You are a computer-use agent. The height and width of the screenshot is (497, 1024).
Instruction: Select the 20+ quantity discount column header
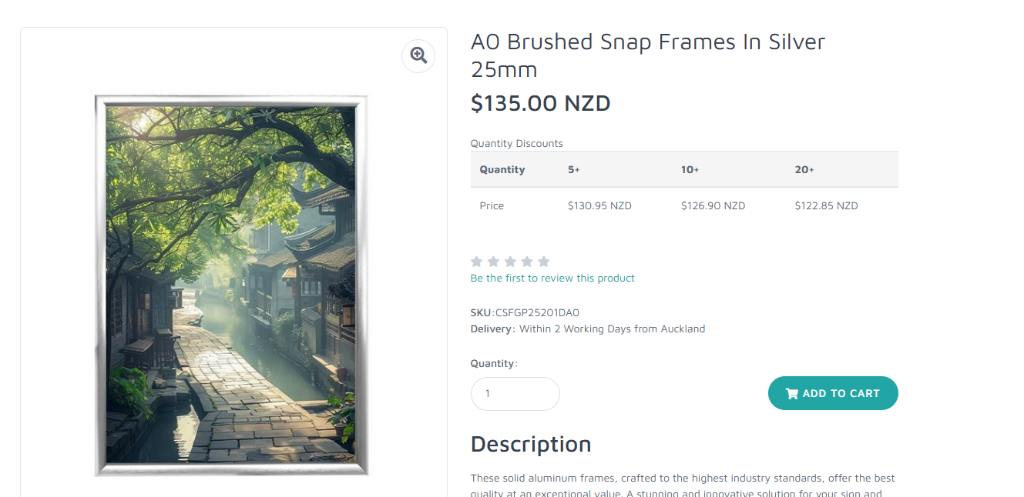(x=805, y=170)
